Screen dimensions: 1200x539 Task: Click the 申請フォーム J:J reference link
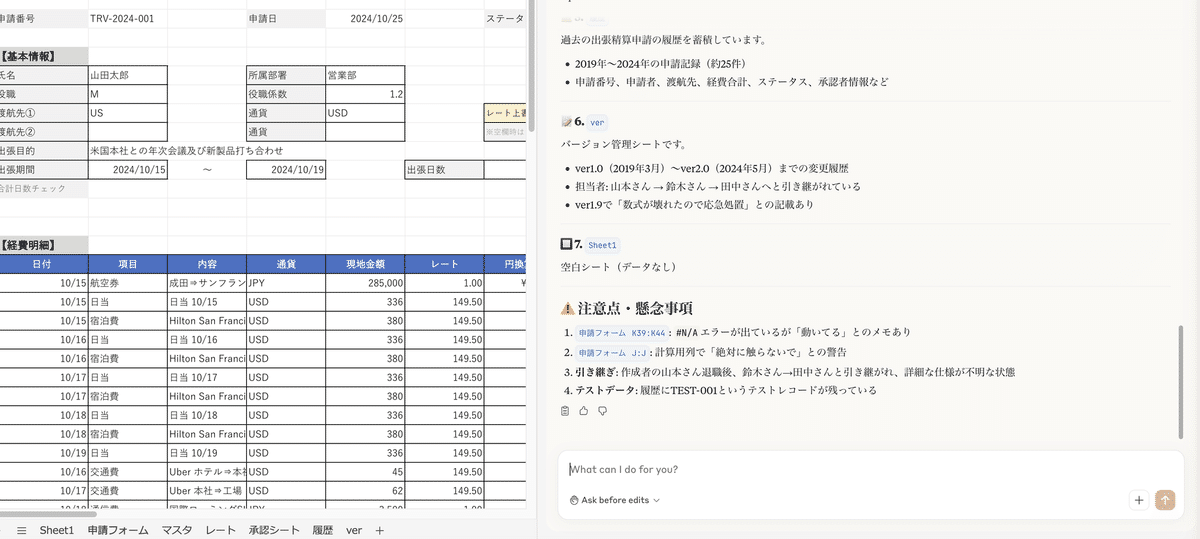tap(611, 352)
